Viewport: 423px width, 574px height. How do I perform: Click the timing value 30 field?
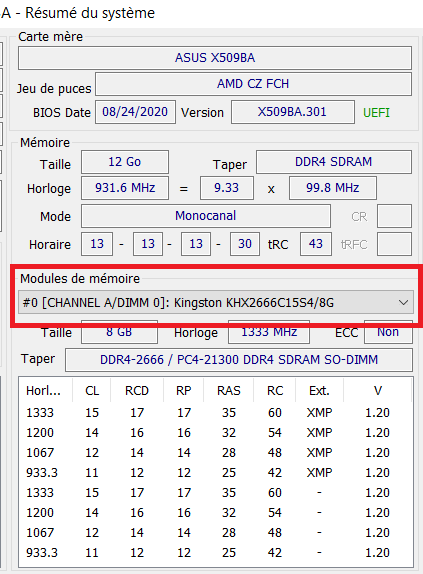click(245, 244)
